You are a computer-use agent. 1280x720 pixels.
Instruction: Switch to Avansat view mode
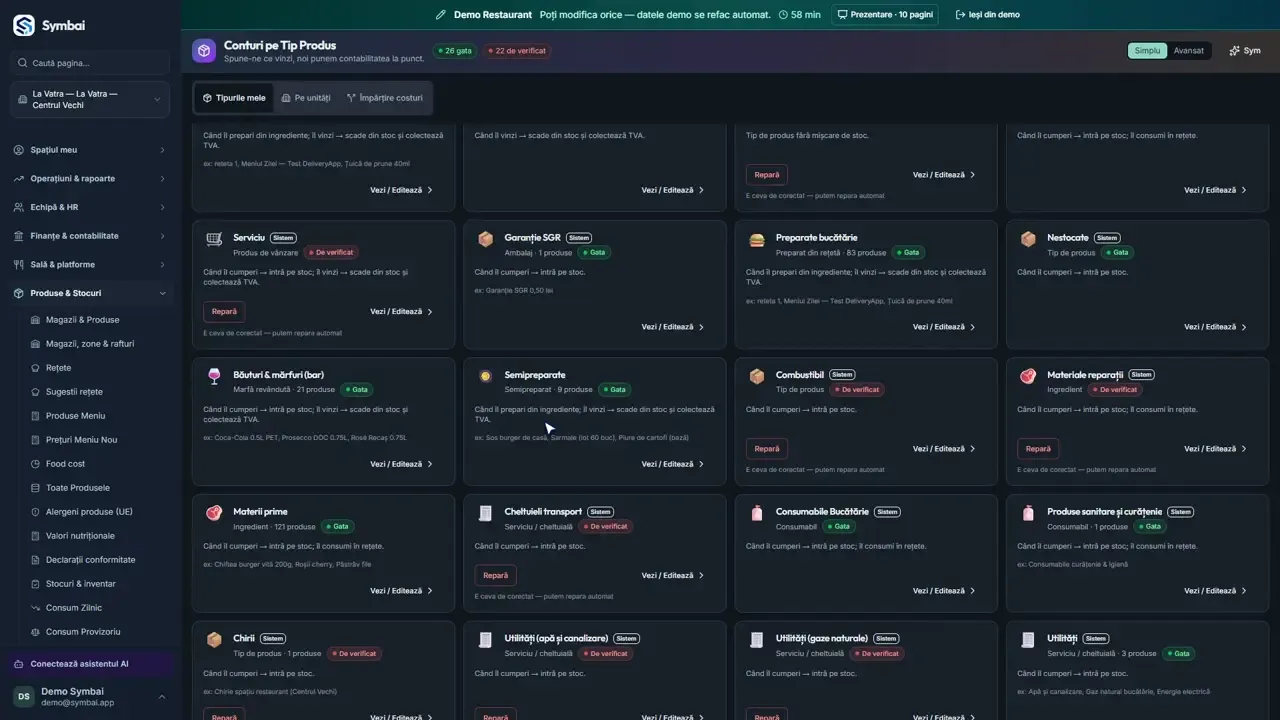[1189, 51]
